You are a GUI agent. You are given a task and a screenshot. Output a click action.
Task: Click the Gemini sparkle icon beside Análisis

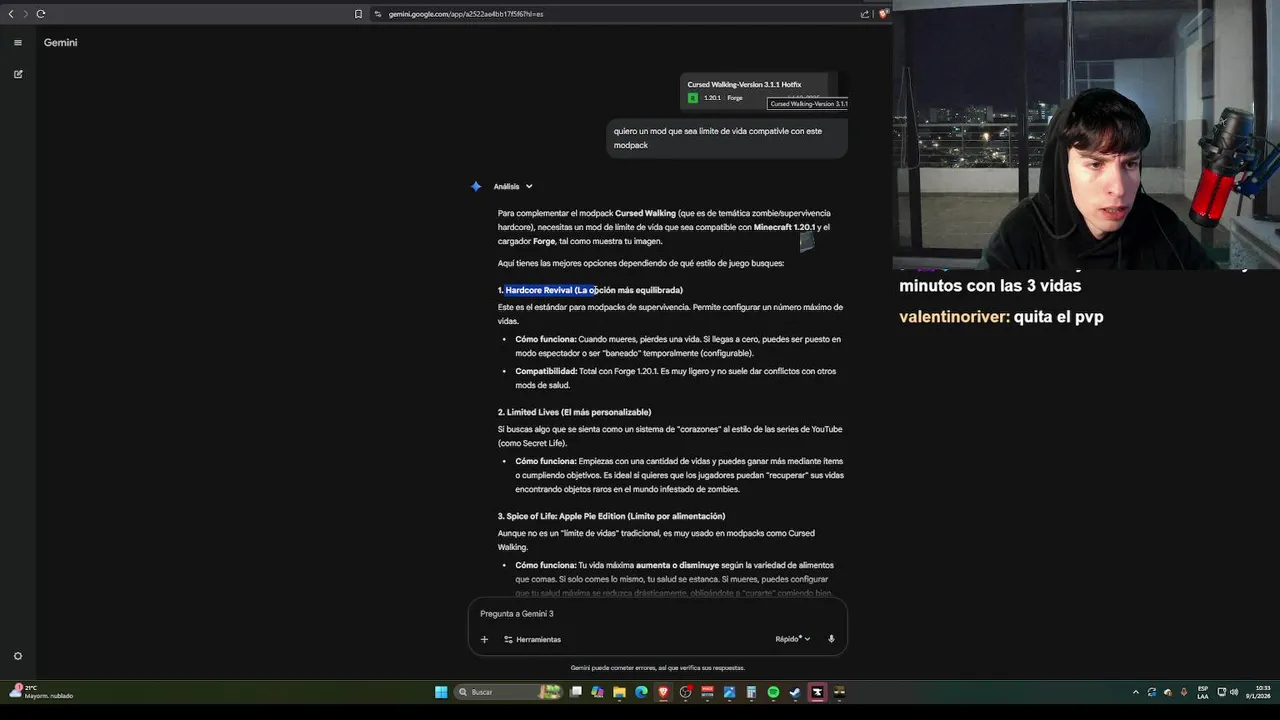(x=476, y=186)
